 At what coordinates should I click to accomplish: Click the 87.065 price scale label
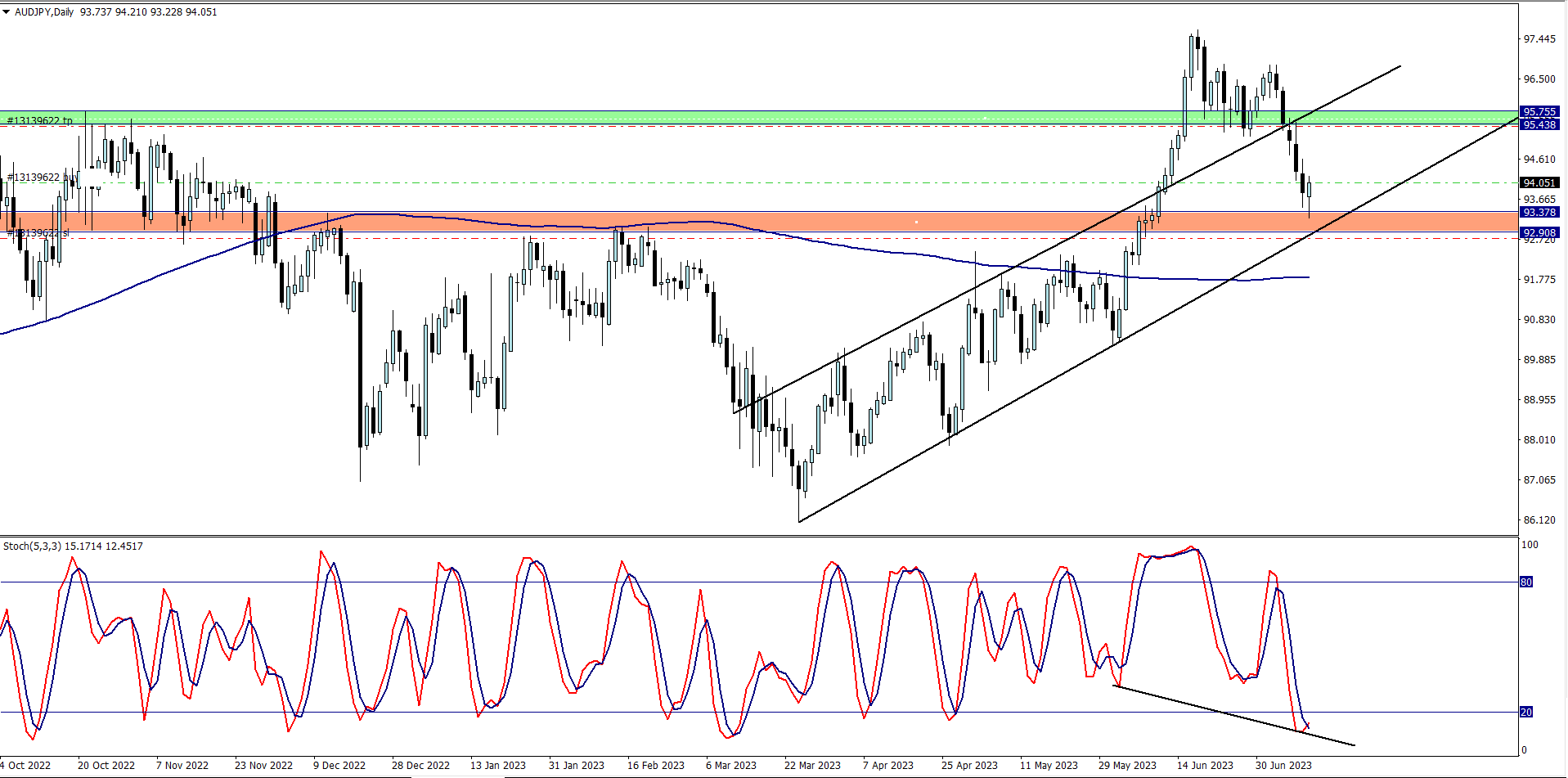(1539, 480)
